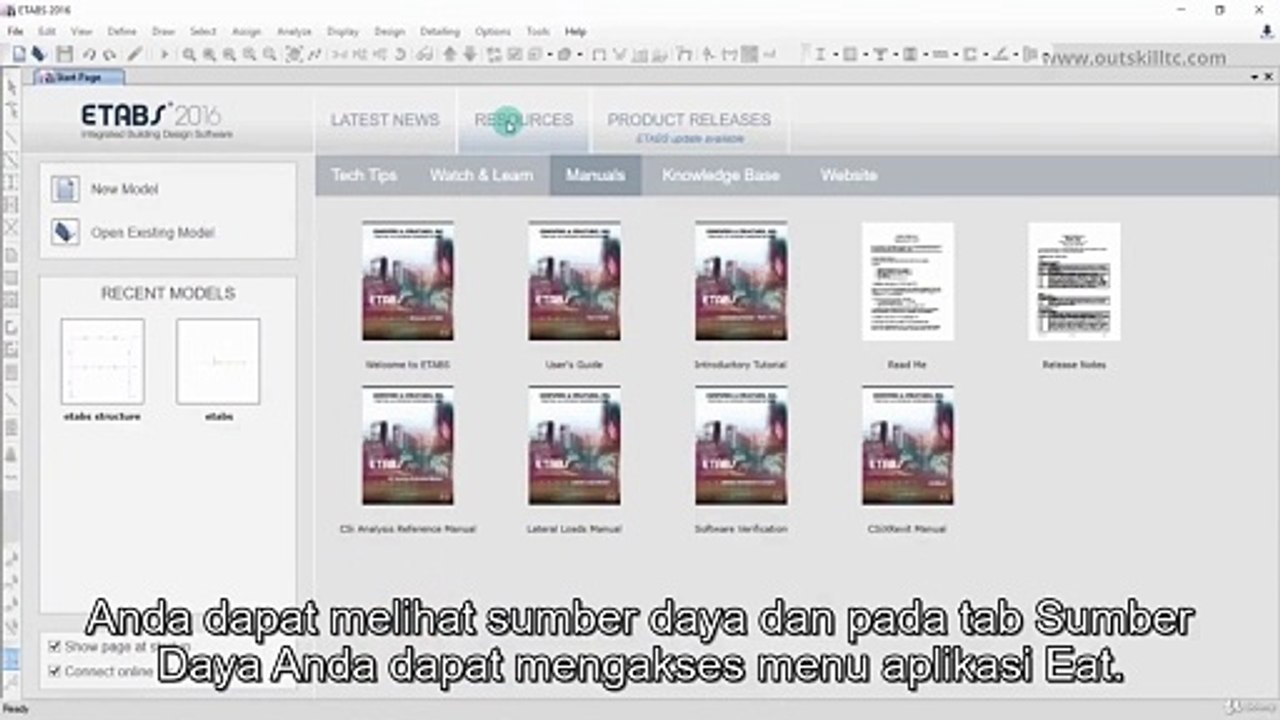The height and width of the screenshot is (720, 1280).
Task: Open the Display menu
Action: (343, 32)
